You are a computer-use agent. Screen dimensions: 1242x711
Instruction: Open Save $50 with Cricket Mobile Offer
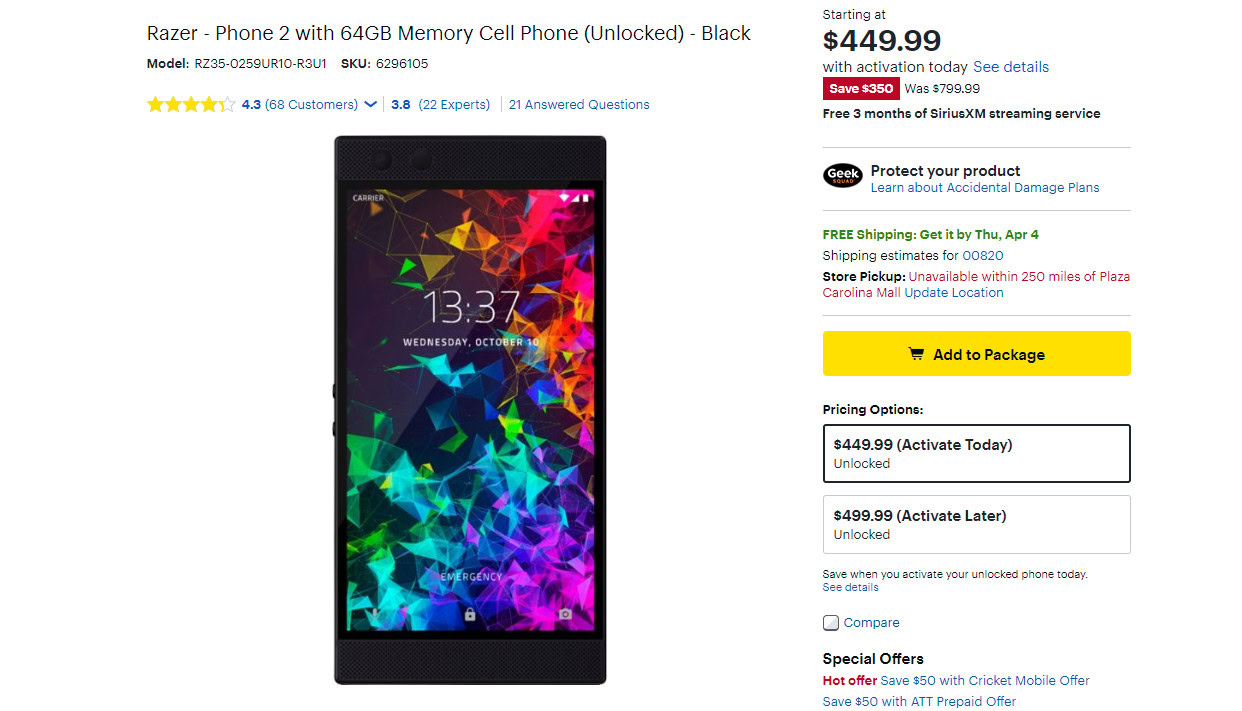coord(985,681)
